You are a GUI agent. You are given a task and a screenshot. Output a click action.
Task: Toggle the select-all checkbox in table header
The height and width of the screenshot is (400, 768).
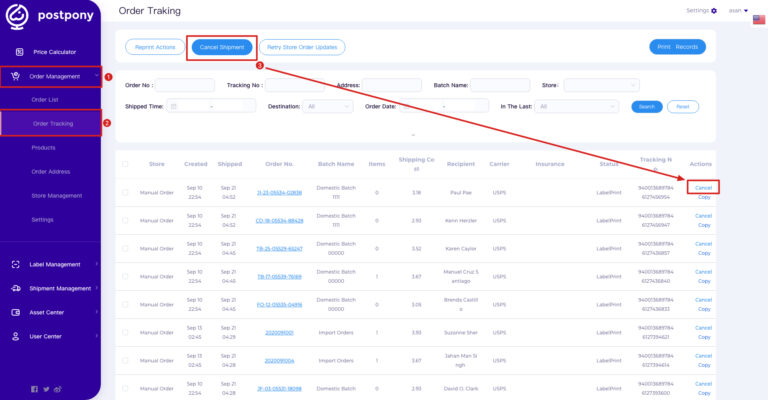pos(125,164)
